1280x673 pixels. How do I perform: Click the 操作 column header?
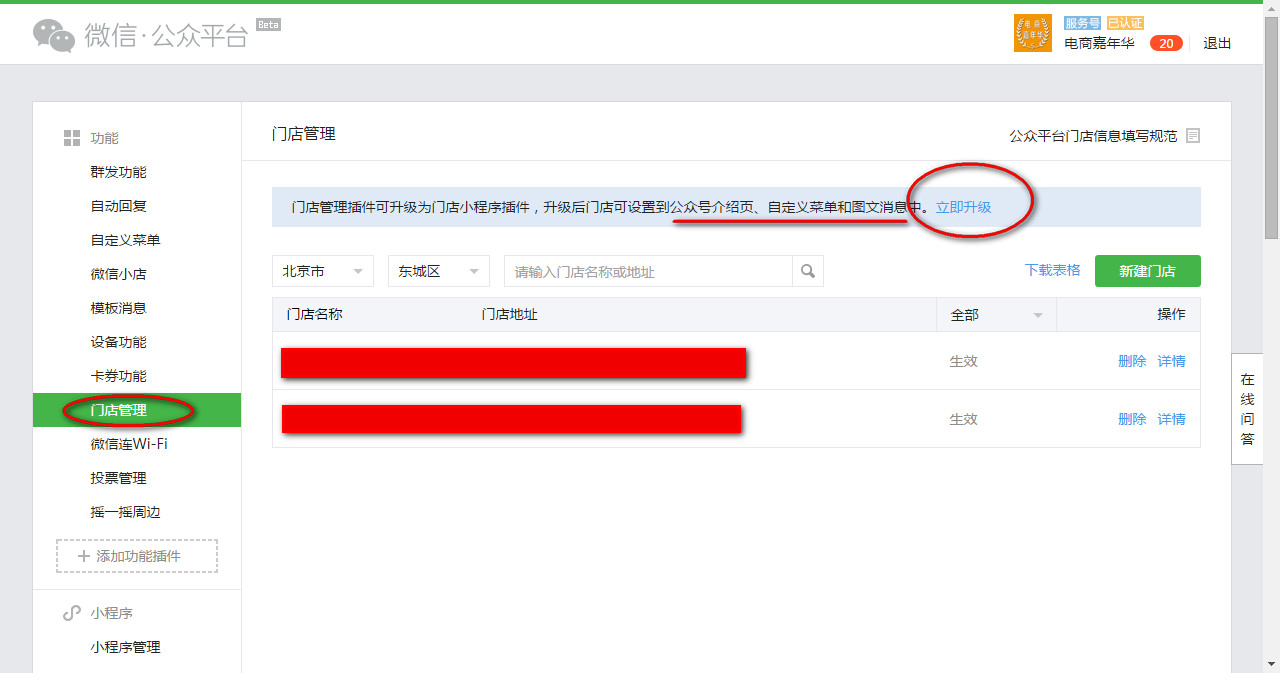(1171, 314)
